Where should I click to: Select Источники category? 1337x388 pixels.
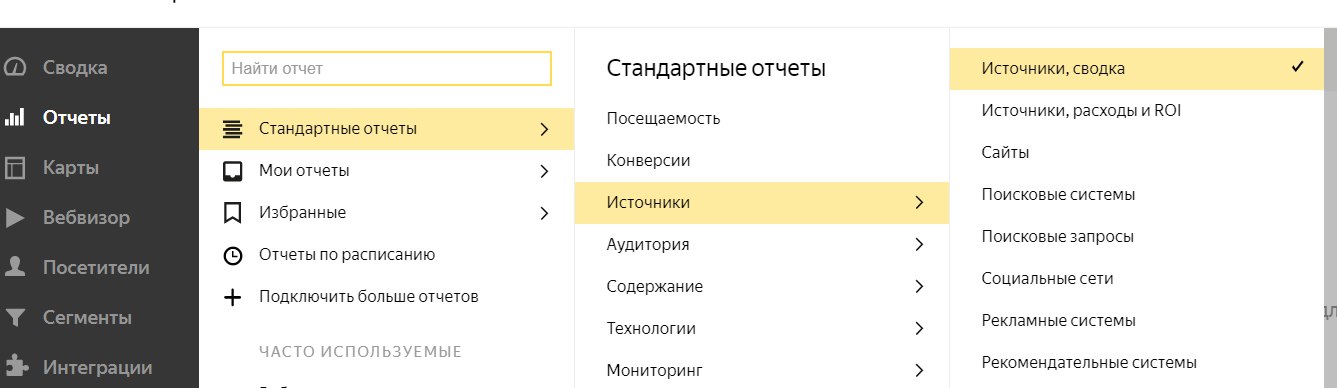pyautogui.click(x=762, y=203)
